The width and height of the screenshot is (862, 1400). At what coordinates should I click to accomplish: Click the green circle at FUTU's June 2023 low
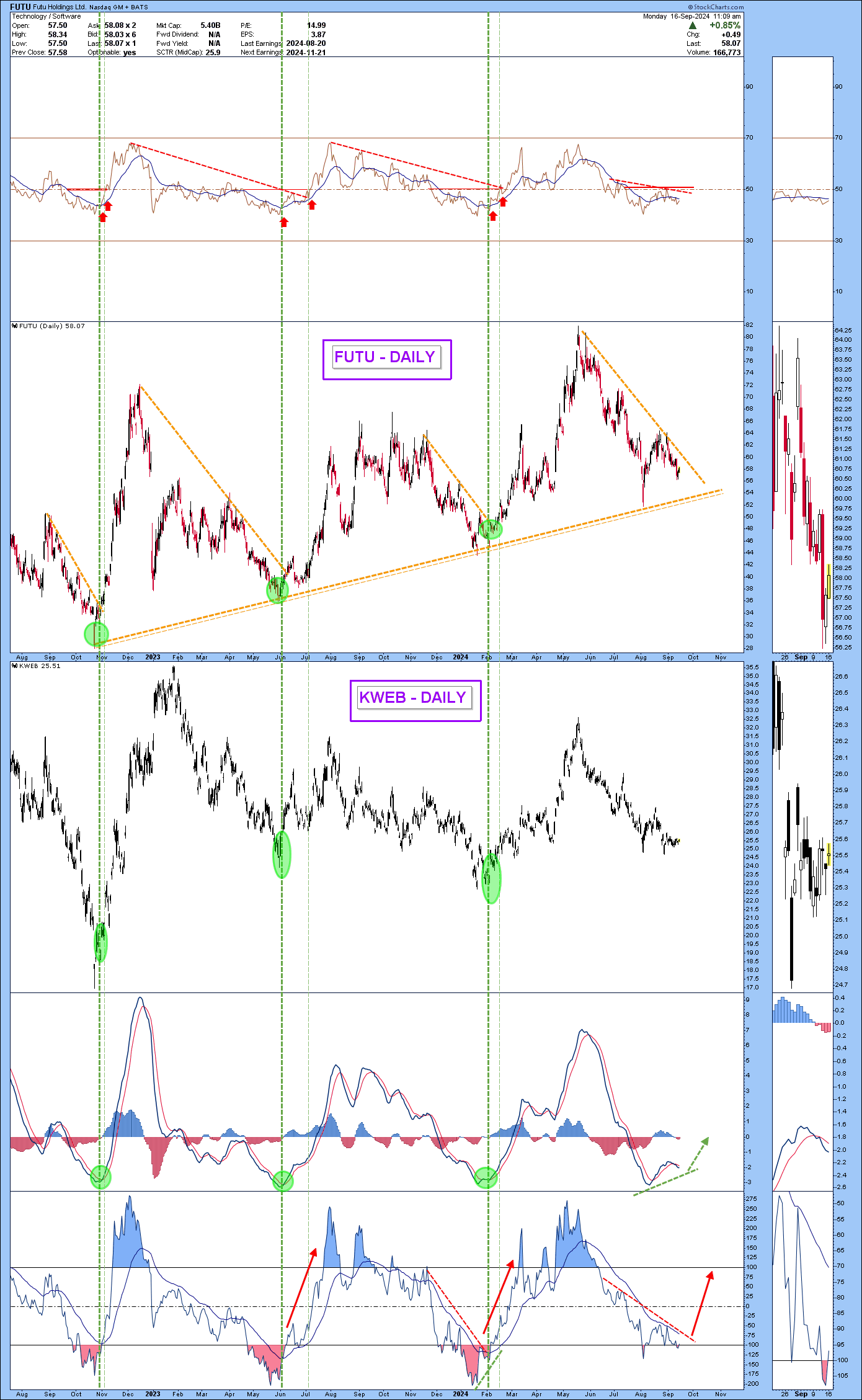(x=277, y=589)
